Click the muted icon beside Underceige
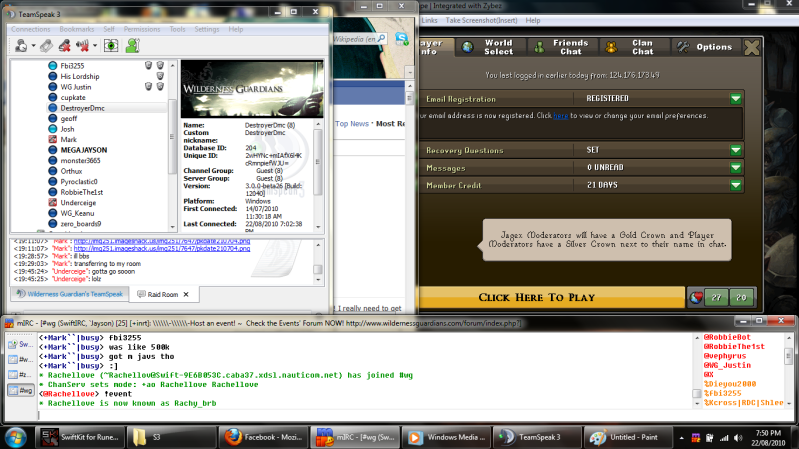This screenshot has width=799, height=449. pos(52,202)
